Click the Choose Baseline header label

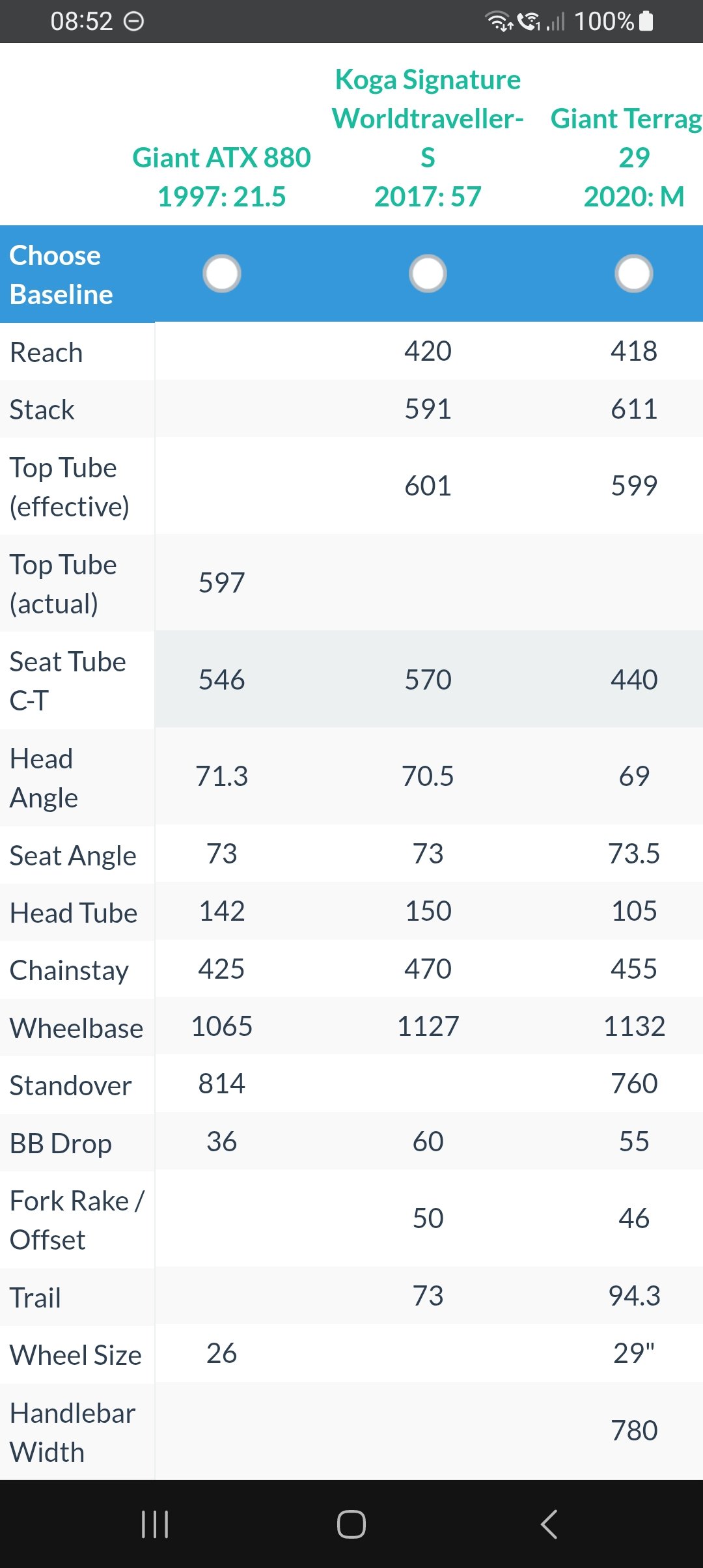tap(61, 275)
